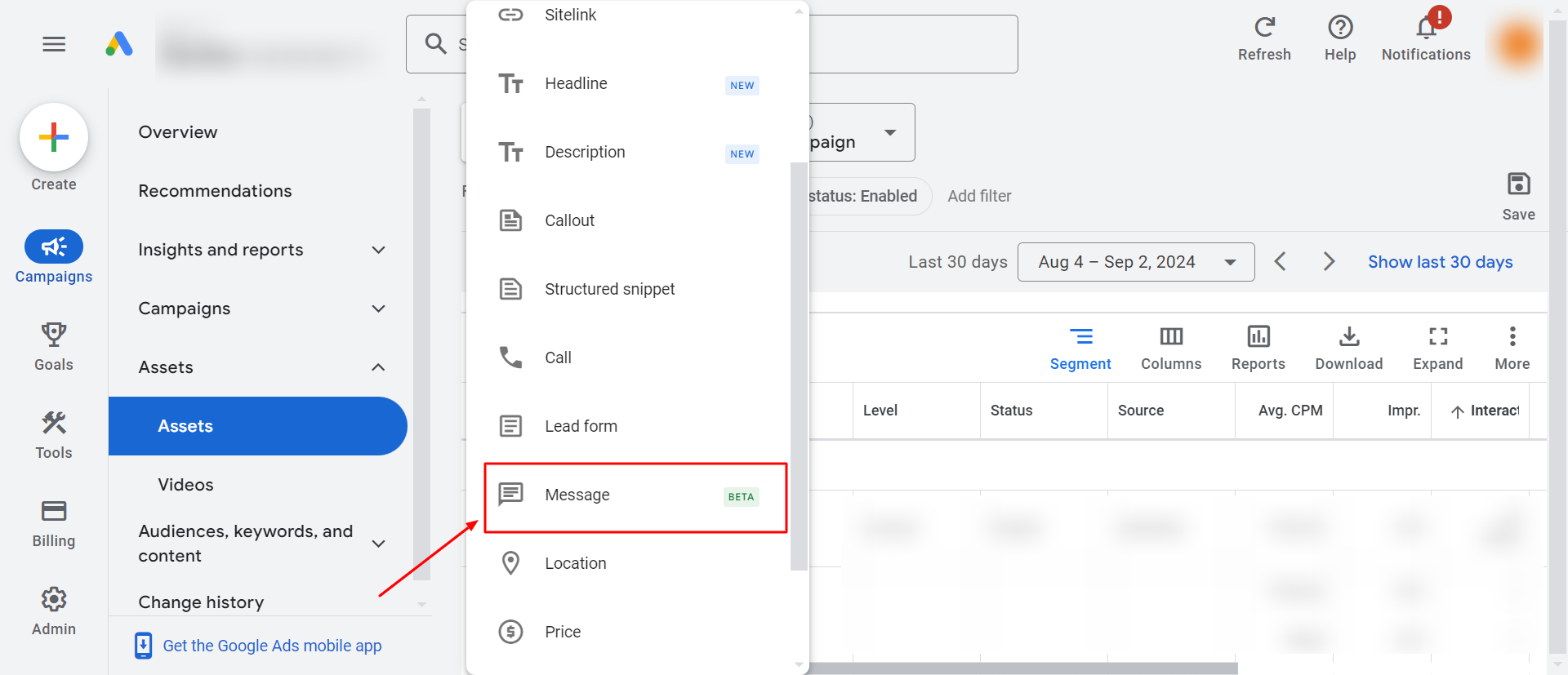Click Show last 30 days link
The height and width of the screenshot is (675, 1568).
pyautogui.click(x=1441, y=262)
